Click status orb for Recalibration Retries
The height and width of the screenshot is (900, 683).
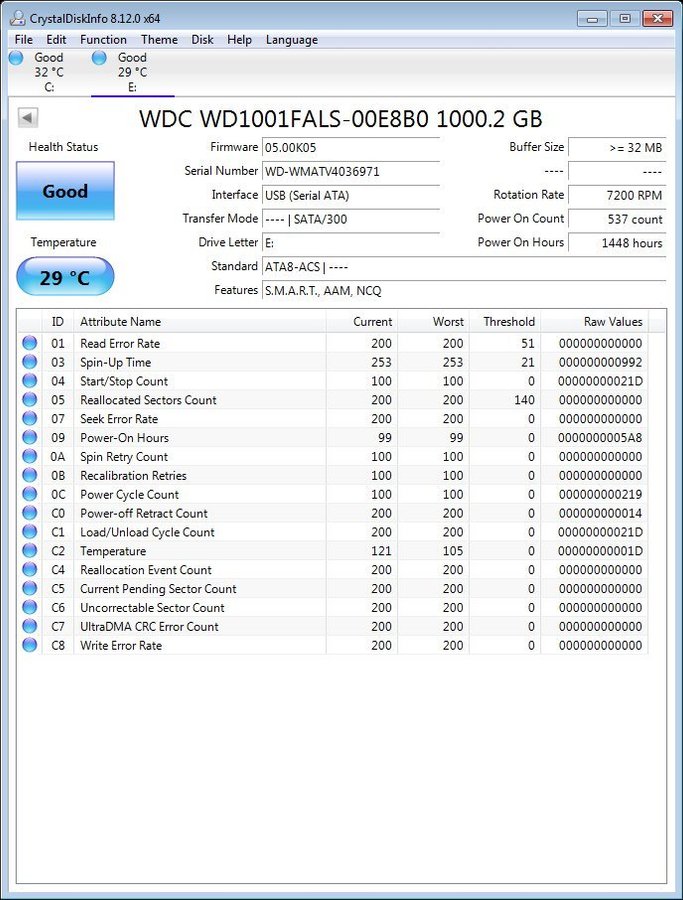coord(29,475)
